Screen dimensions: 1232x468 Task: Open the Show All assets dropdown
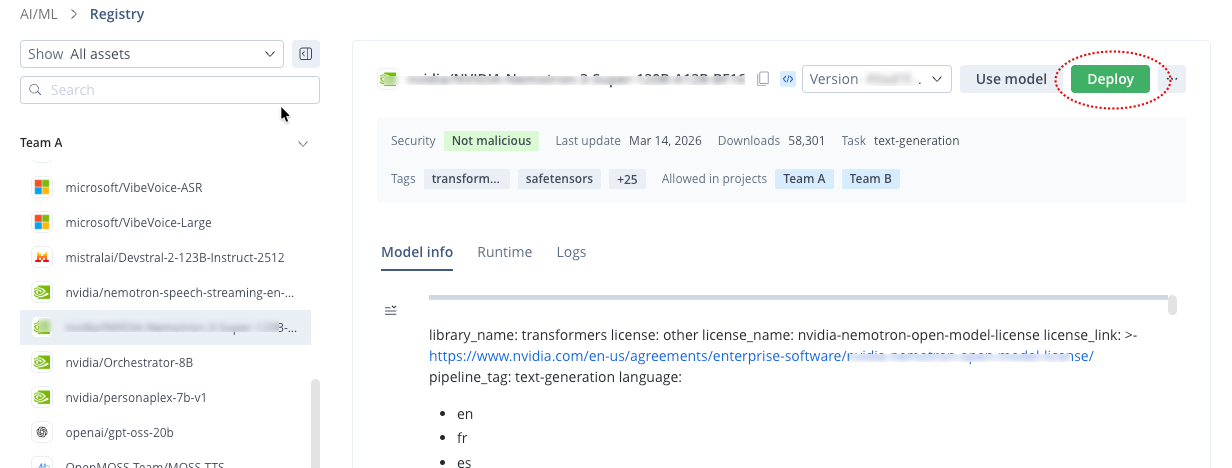pos(152,54)
